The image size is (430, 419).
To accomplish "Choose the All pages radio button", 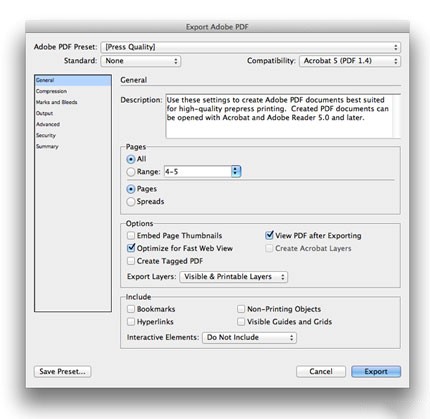I will [x=131, y=159].
